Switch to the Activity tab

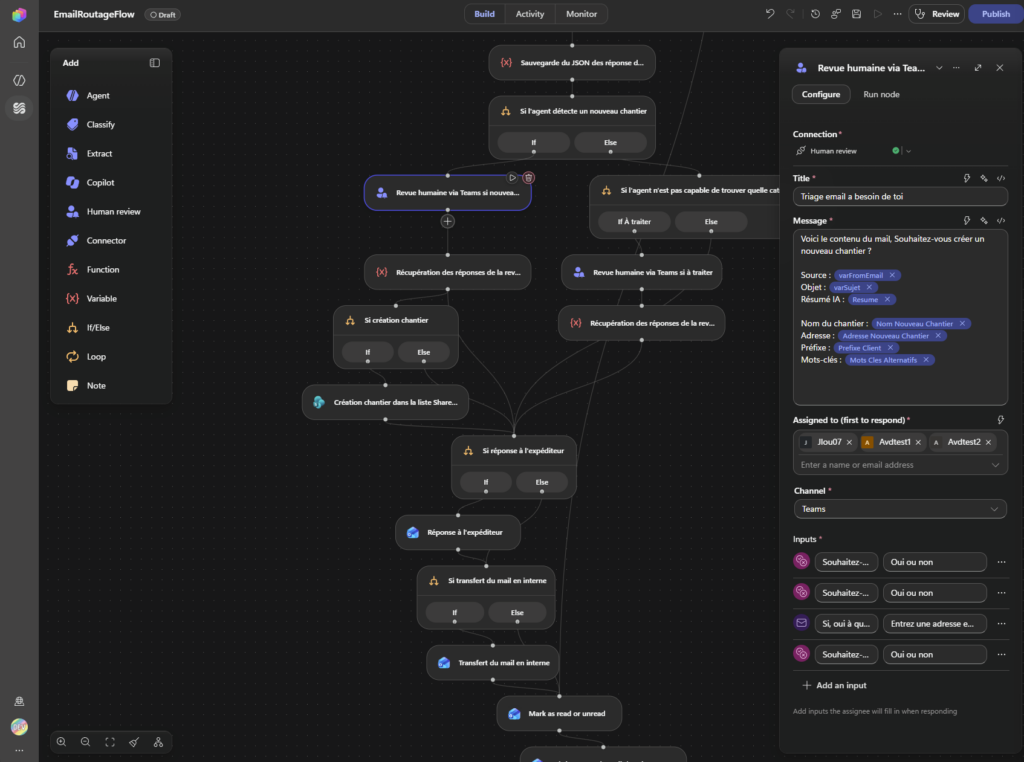coord(530,14)
